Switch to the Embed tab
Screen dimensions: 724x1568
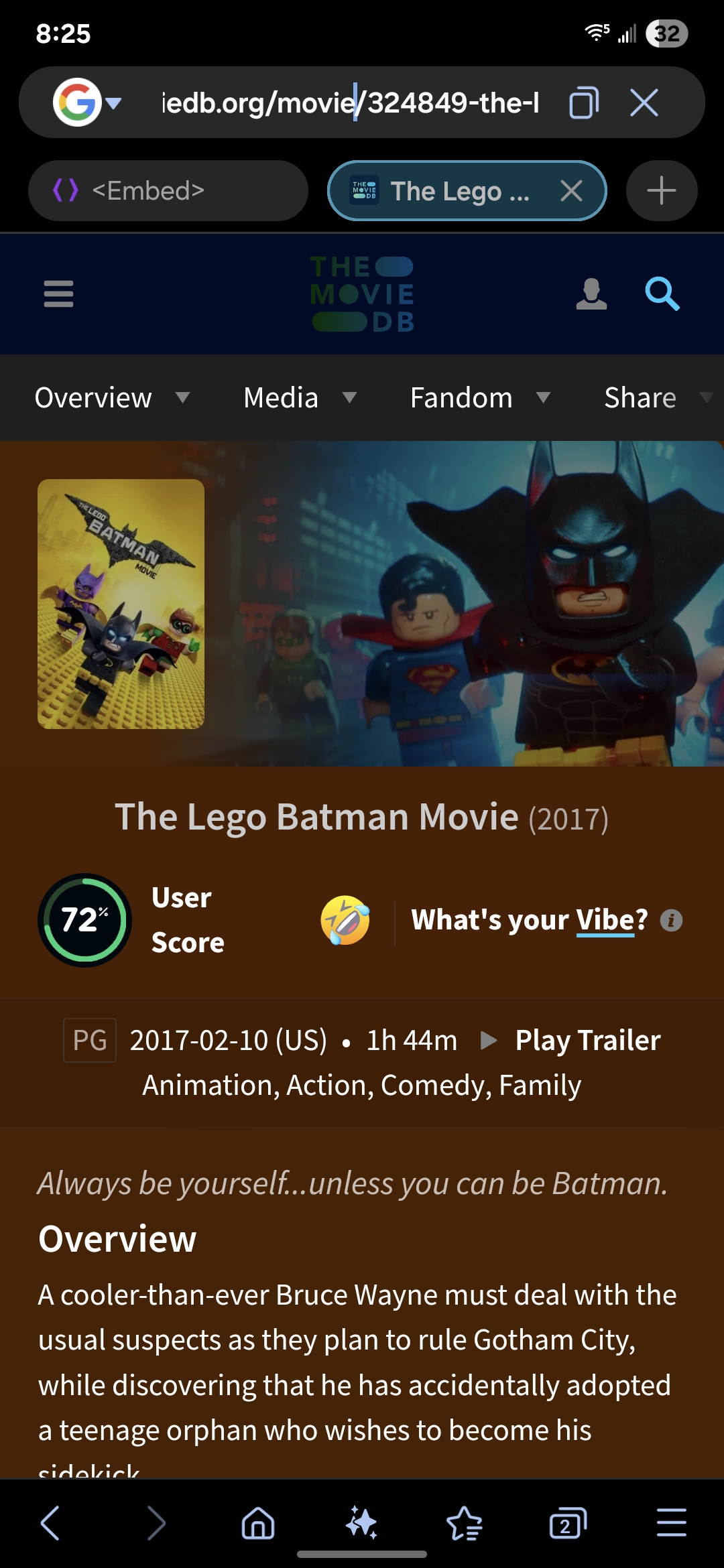click(168, 191)
